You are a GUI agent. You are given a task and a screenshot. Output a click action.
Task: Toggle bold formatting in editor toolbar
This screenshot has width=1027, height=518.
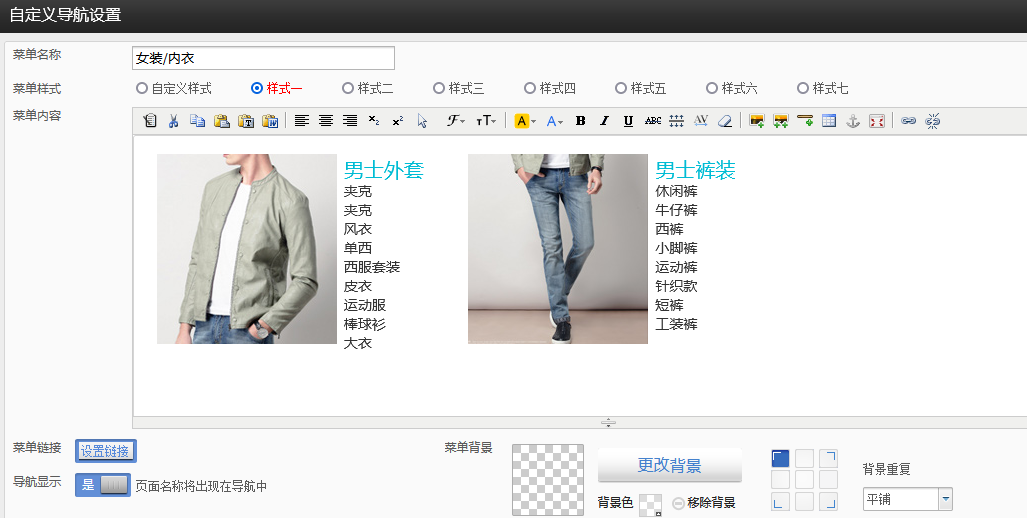[580, 121]
